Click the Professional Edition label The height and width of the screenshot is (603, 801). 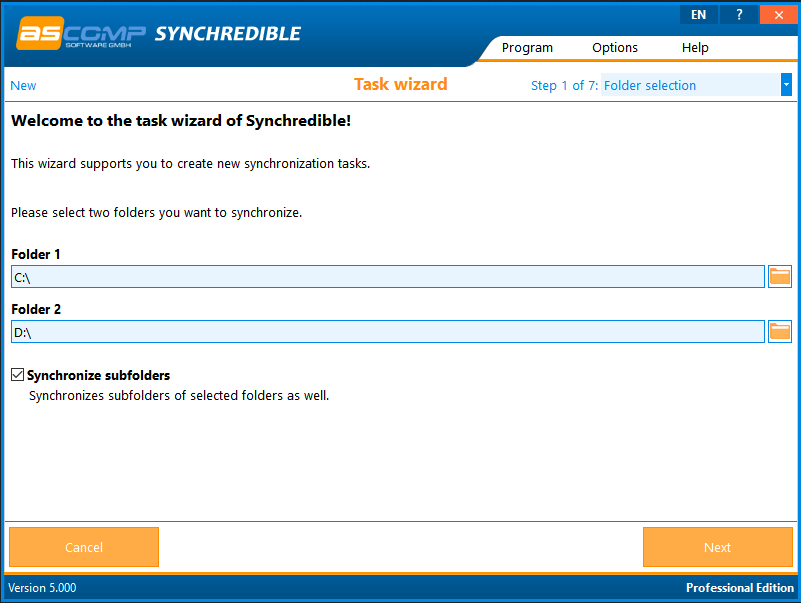(740, 588)
